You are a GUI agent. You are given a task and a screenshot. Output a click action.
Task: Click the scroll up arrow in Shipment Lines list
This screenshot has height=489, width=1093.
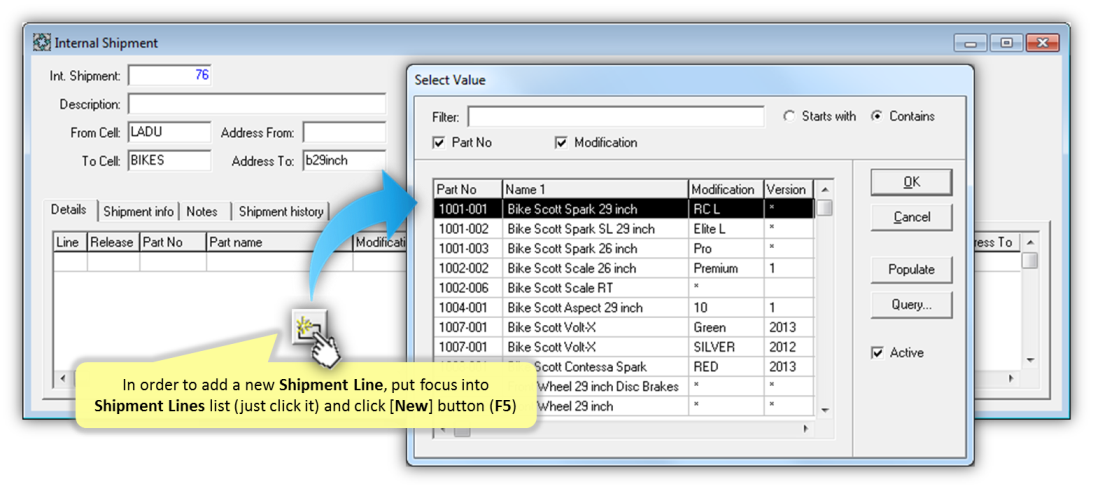click(1030, 242)
